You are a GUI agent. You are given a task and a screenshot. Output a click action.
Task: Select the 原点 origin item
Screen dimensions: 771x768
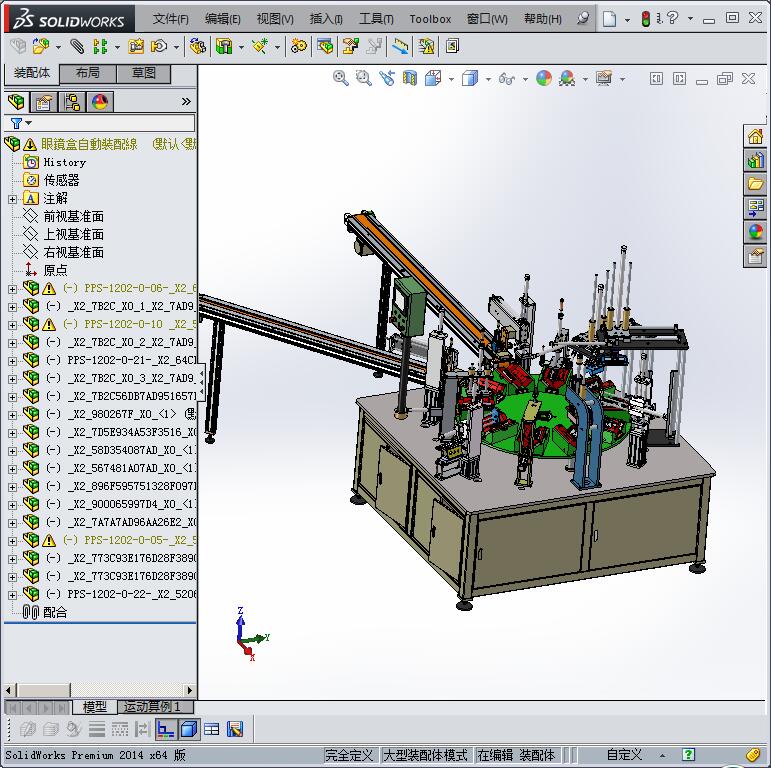(x=55, y=270)
